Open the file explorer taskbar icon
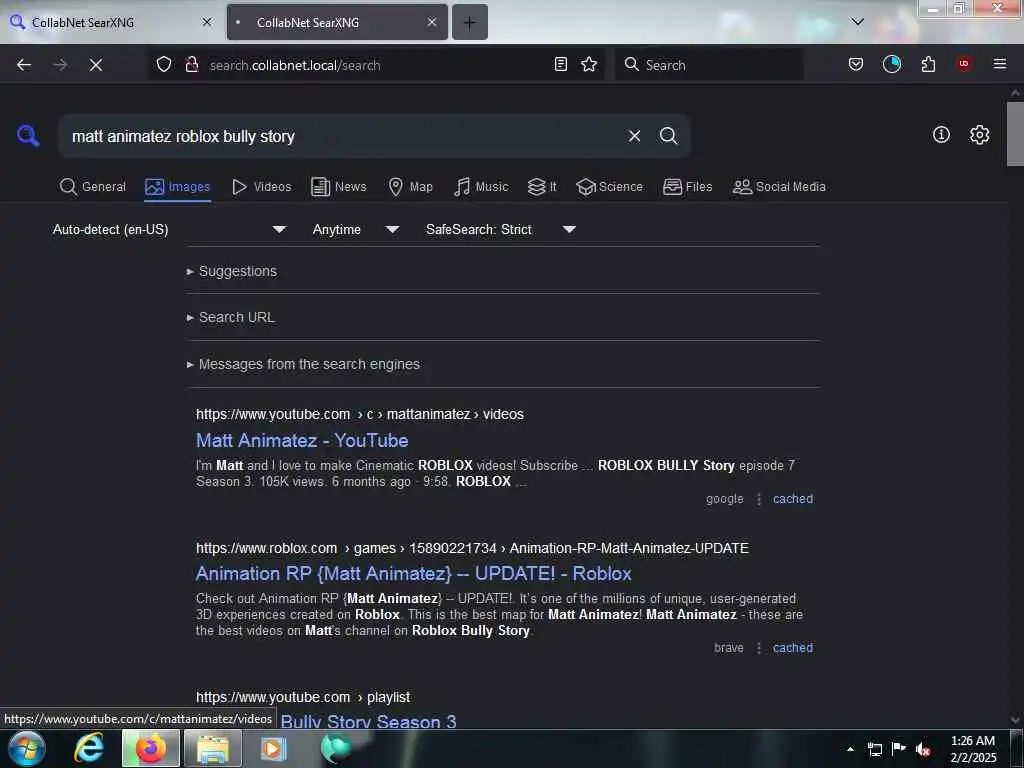The height and width of the screenshot is (768, 1024). [x=213, y=748]
